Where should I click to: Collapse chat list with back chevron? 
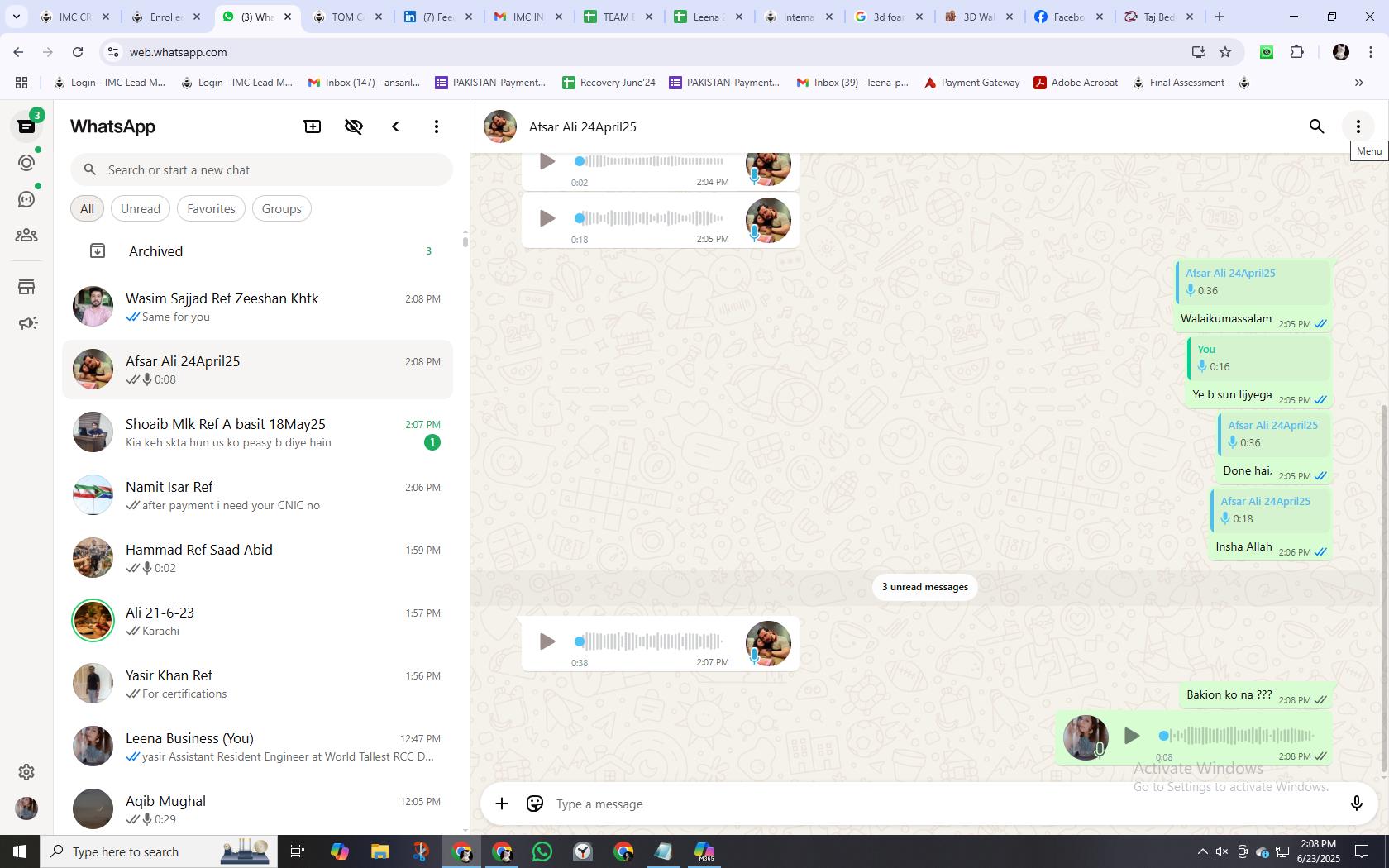pos(395,126)
